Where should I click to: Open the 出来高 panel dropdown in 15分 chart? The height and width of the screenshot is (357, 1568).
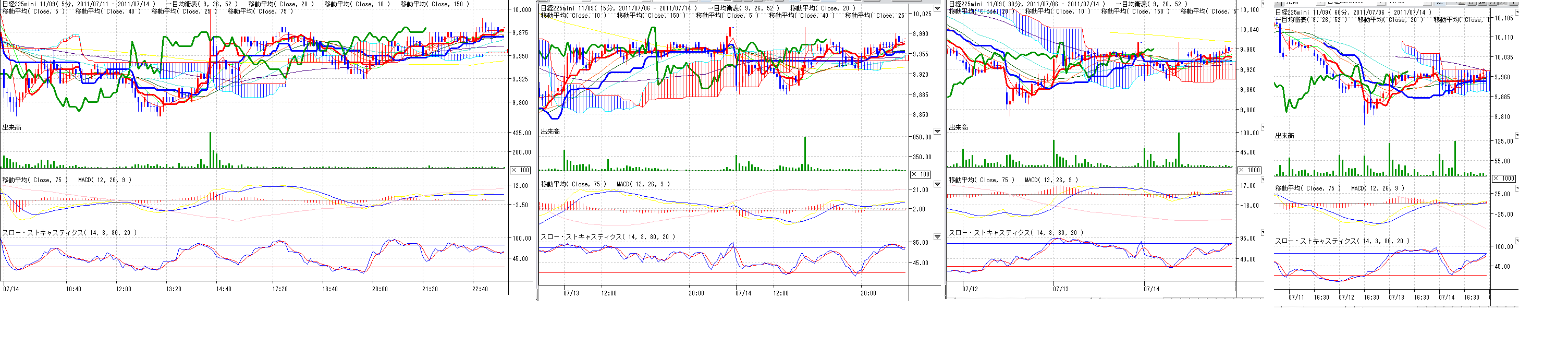click(x=937, y=131)
